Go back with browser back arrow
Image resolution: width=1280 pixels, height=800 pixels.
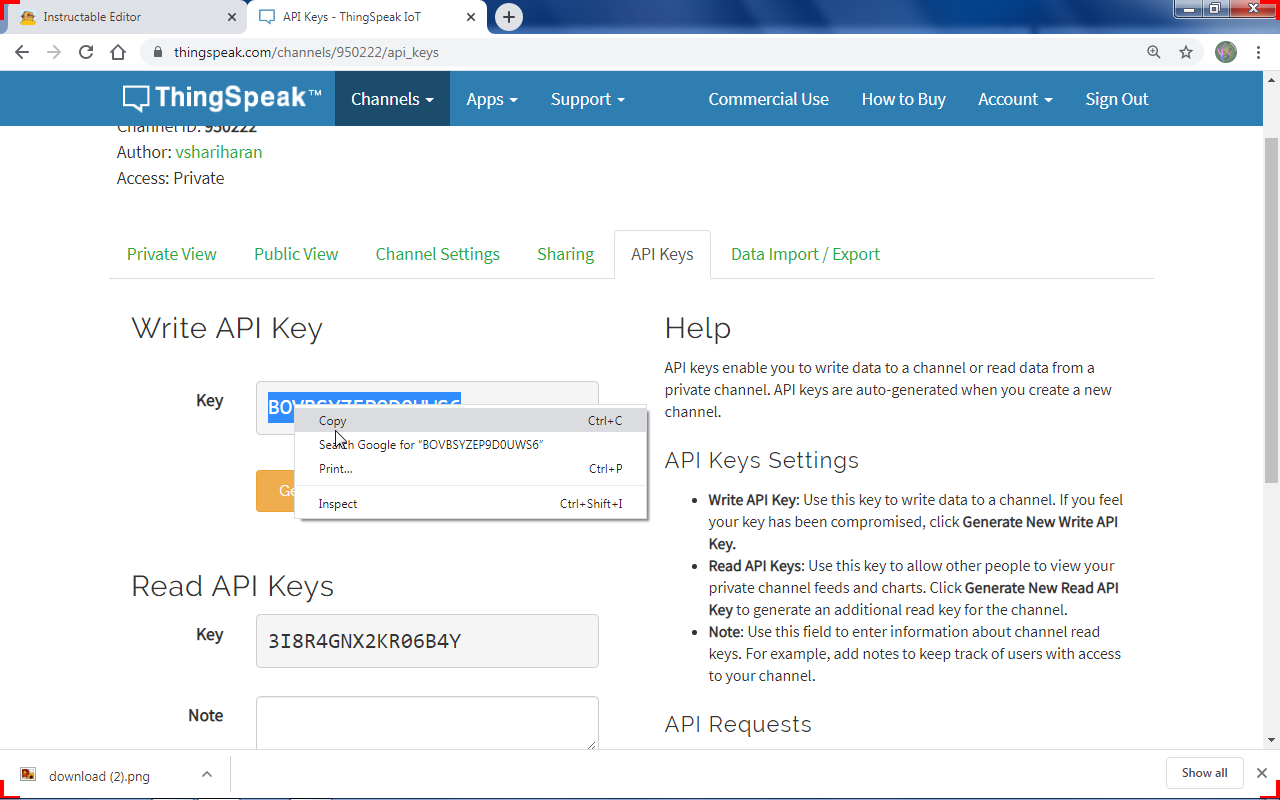click(22, 52)
